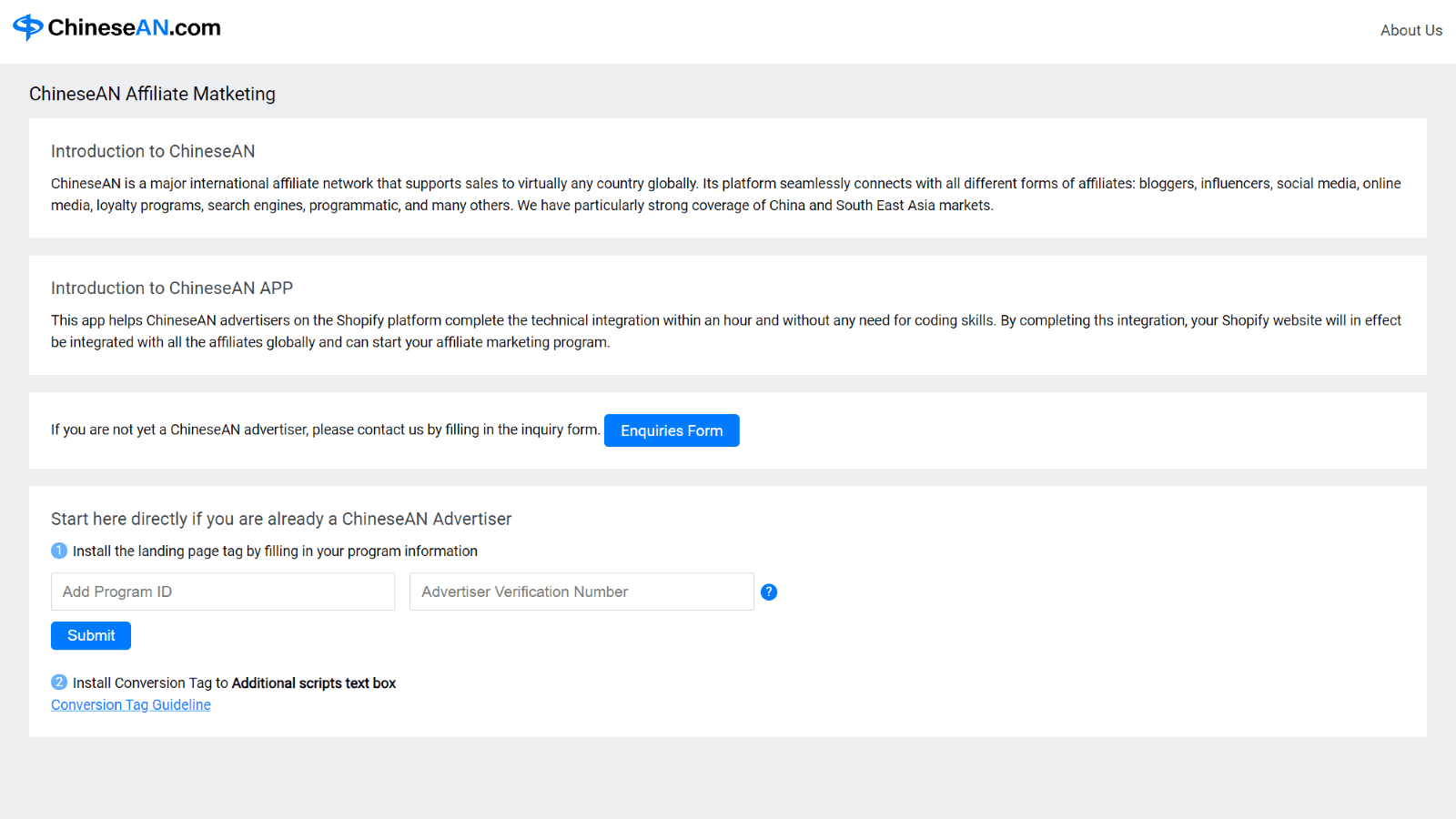Click the circled number before Conversion Tag step
Image resolution: width=1456 pixels, height=819 pixels.
(58, 682)
